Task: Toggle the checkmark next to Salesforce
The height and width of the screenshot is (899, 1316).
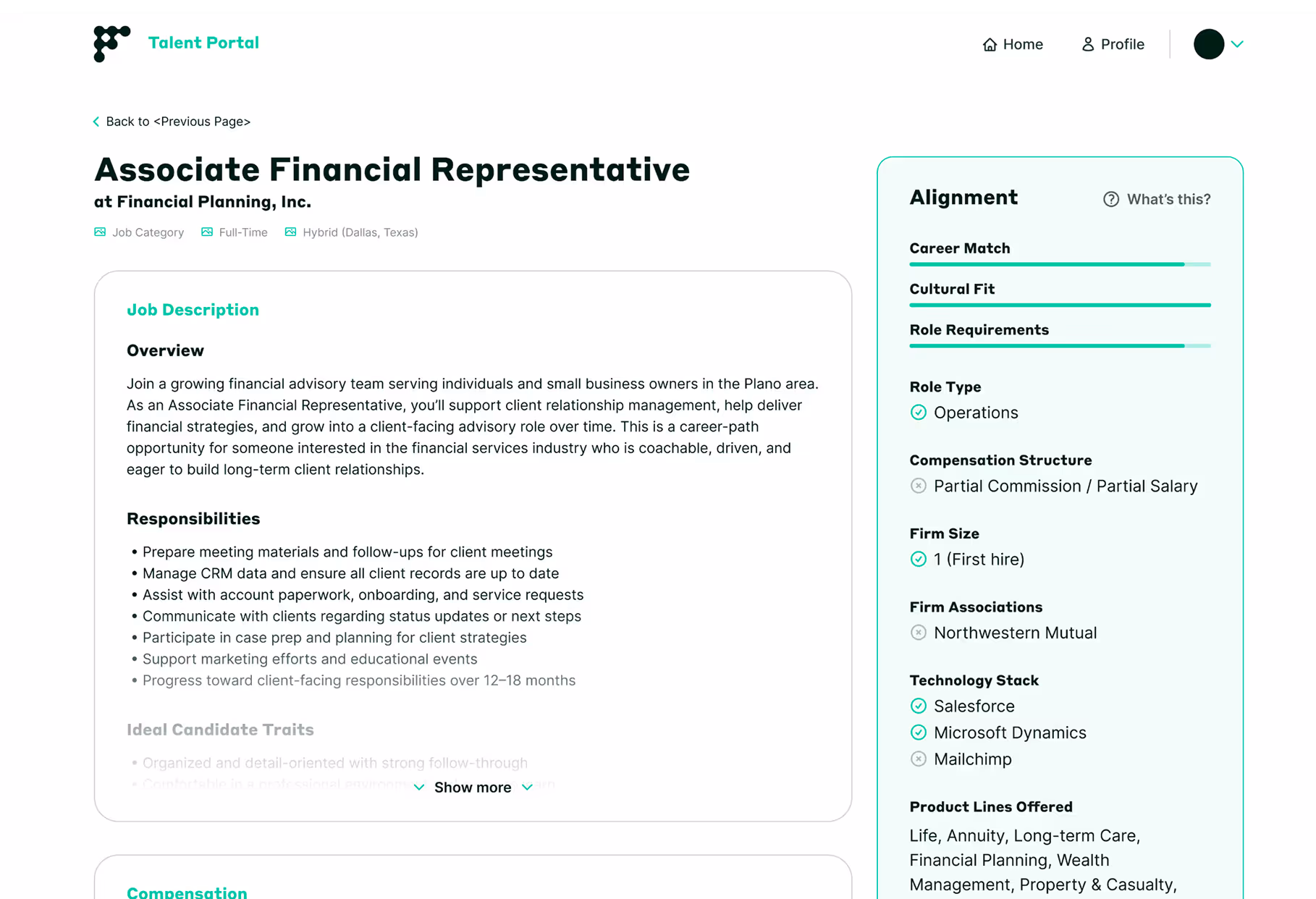Action: point(918,706)
